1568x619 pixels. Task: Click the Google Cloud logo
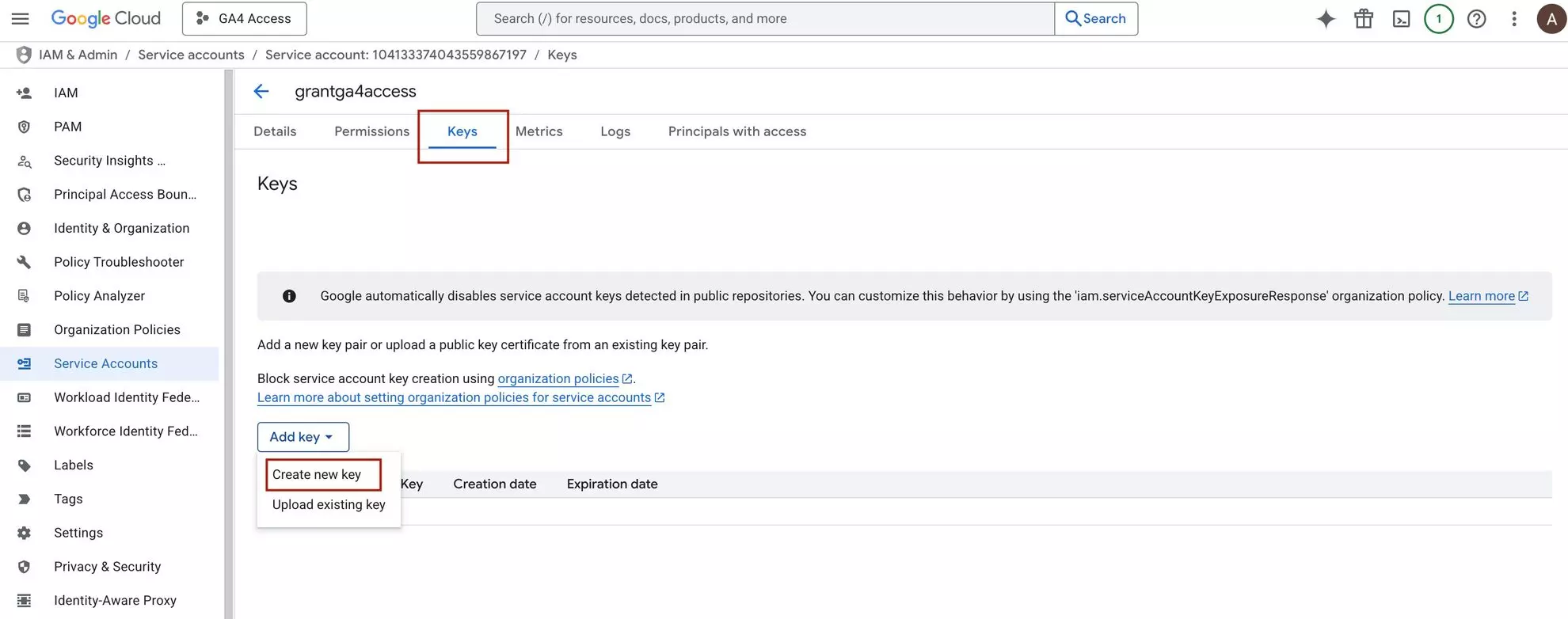click(x=105, y=18)
